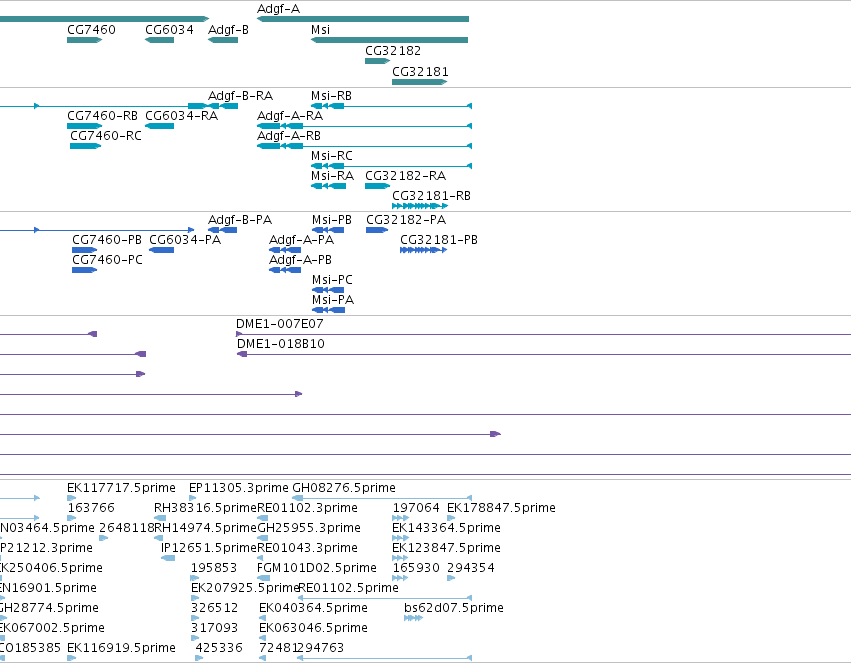Click the Adgf-B-PA protein feature
Screen dimensions: 851x663
(223, 230)
